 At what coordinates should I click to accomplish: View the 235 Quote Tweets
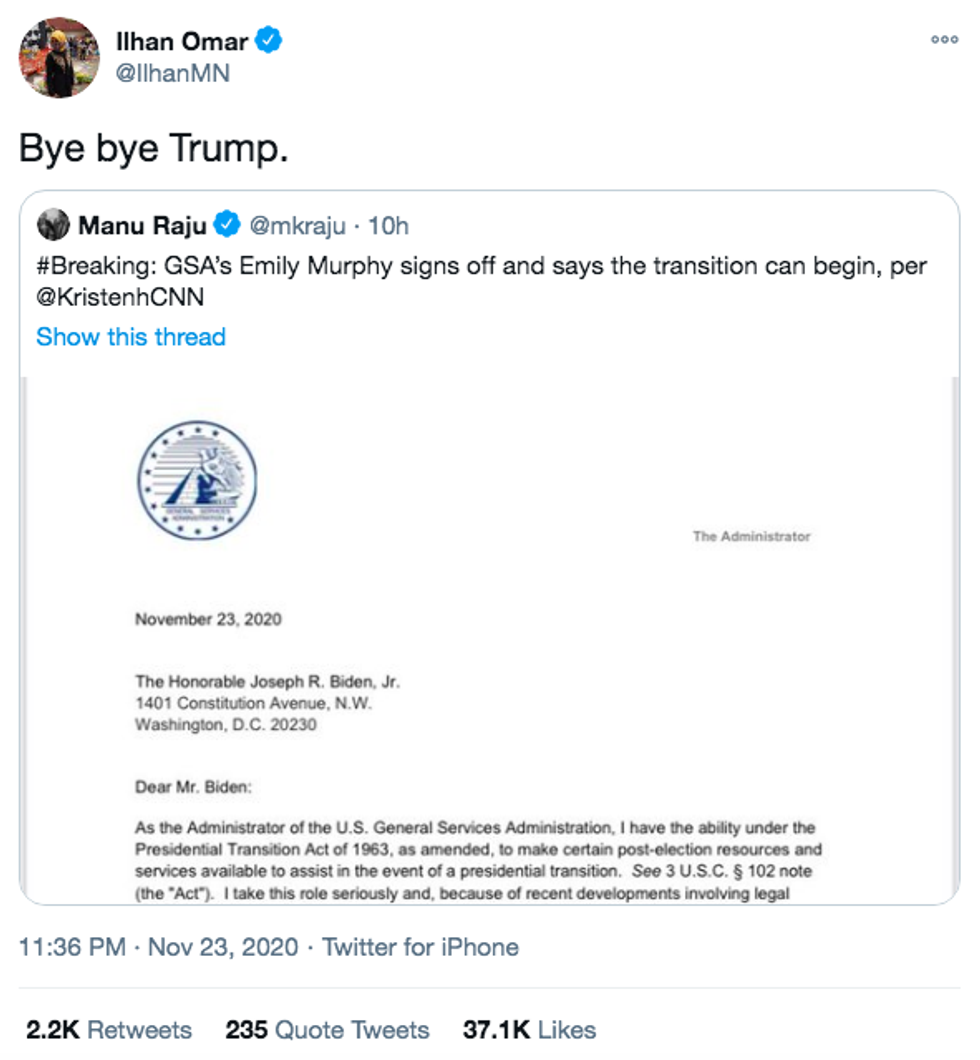pyautogui.click(x=327, y=1030)
